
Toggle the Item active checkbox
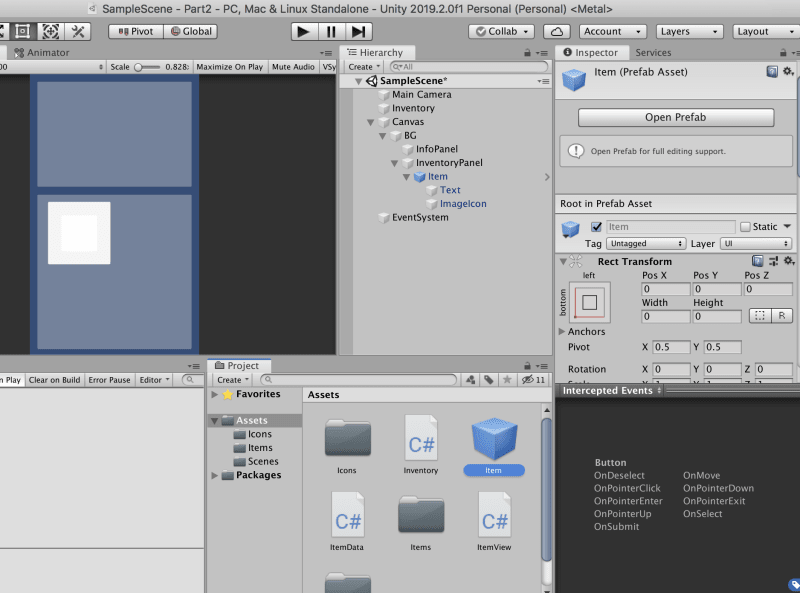coord(596,227)
